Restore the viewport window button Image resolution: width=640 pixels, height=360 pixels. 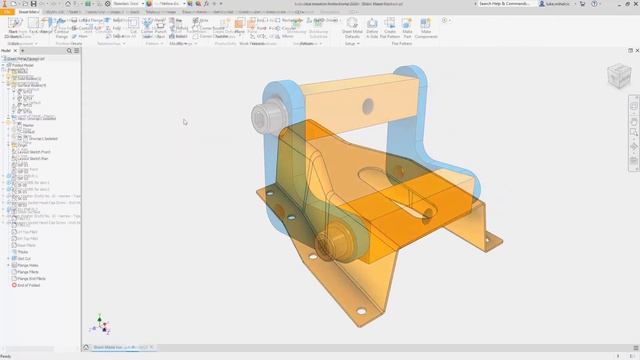point(630,51)
